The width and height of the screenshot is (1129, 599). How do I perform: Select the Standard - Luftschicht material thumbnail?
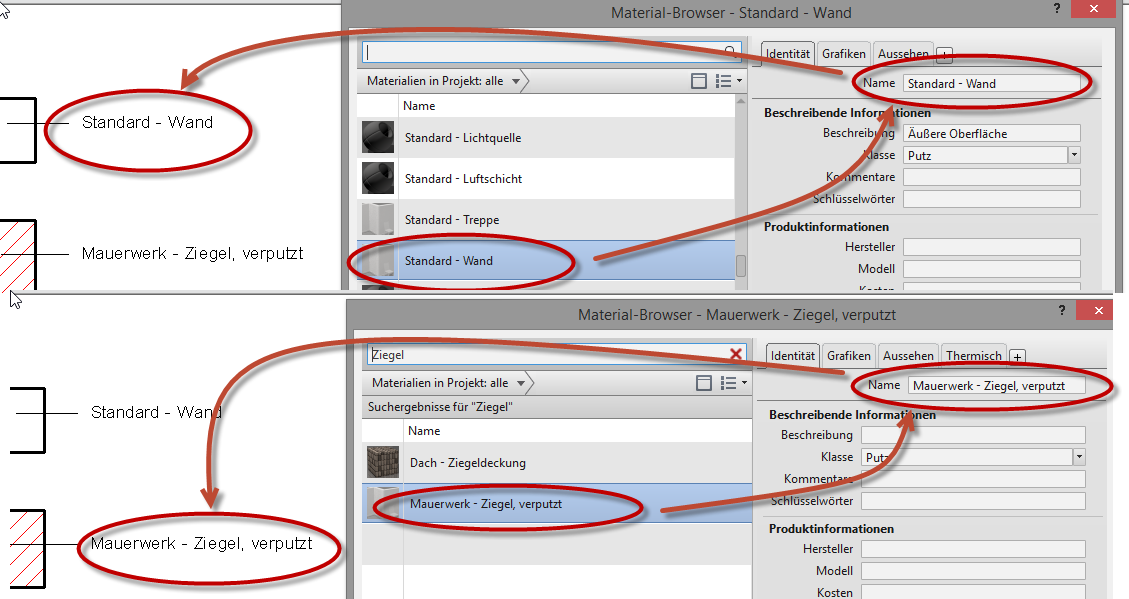click(378, 178)
